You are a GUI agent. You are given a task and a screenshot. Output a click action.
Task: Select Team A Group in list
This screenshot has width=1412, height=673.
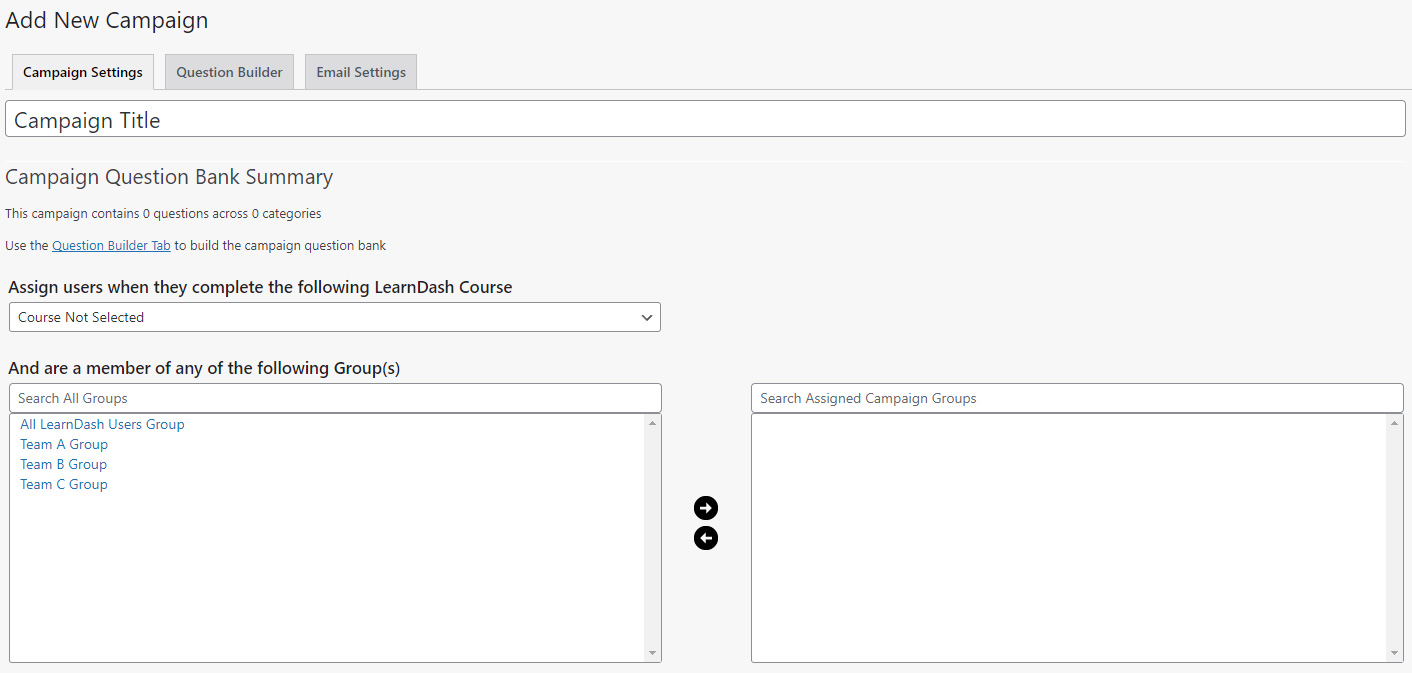64,444
